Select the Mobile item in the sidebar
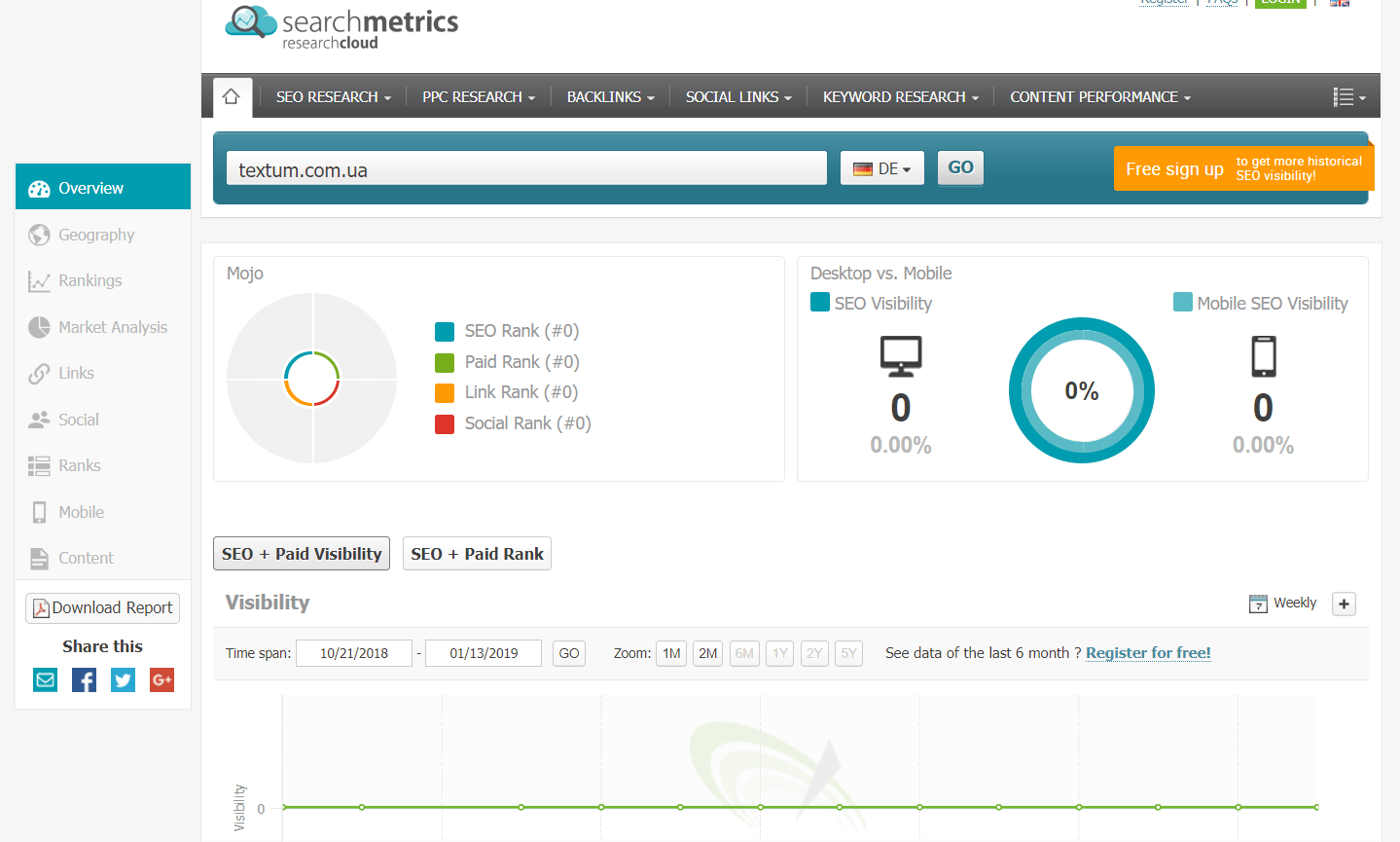The image size is (1400, 842). pos(103,512)
